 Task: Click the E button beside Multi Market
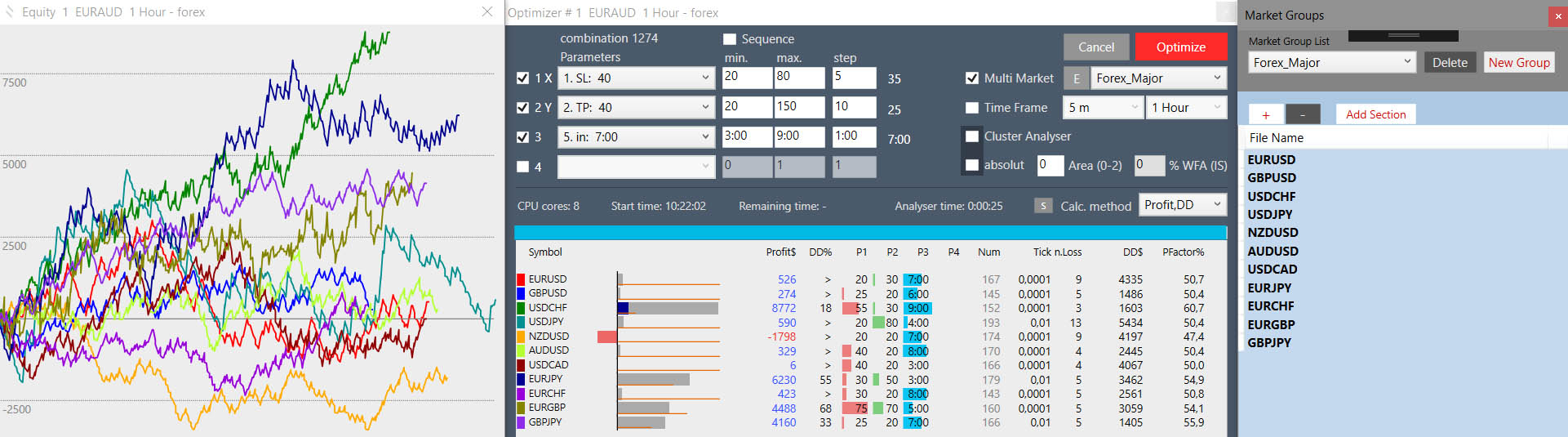point(1076,78)
